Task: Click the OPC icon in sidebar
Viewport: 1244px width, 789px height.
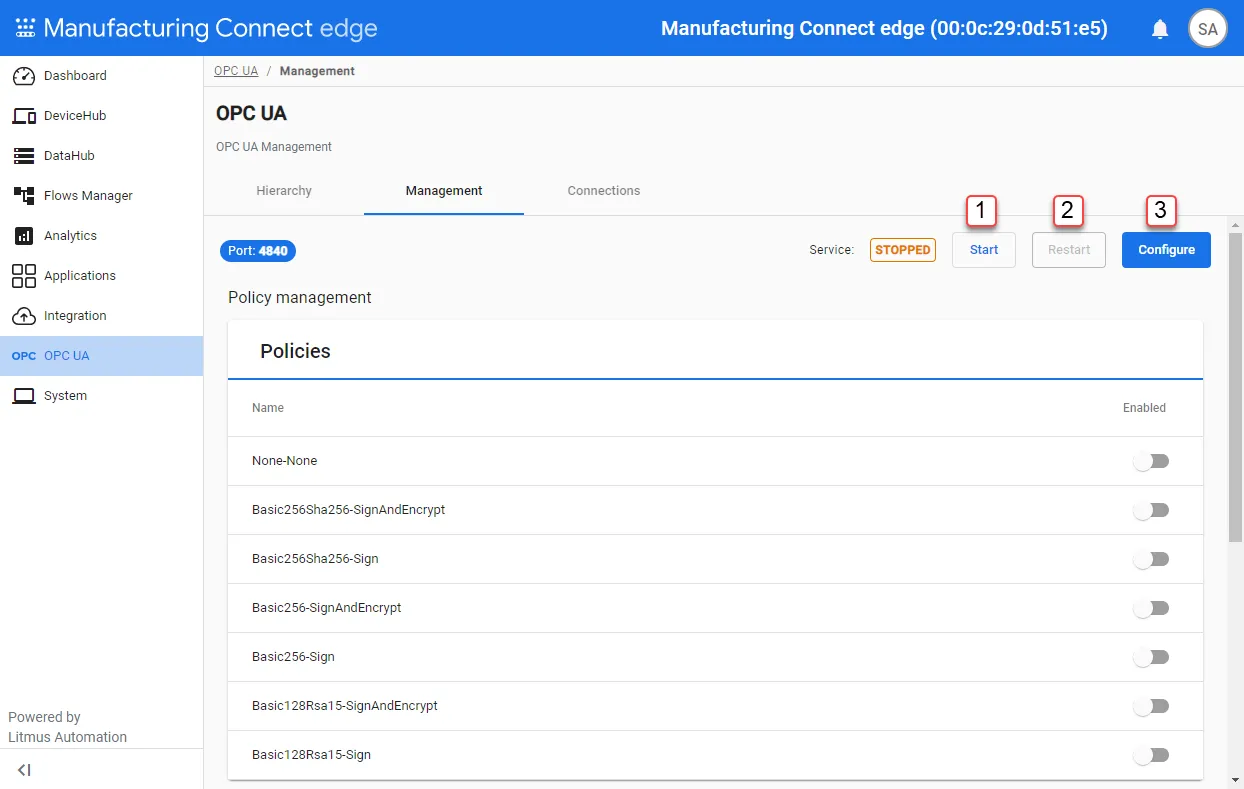Action: click(24, 356)
